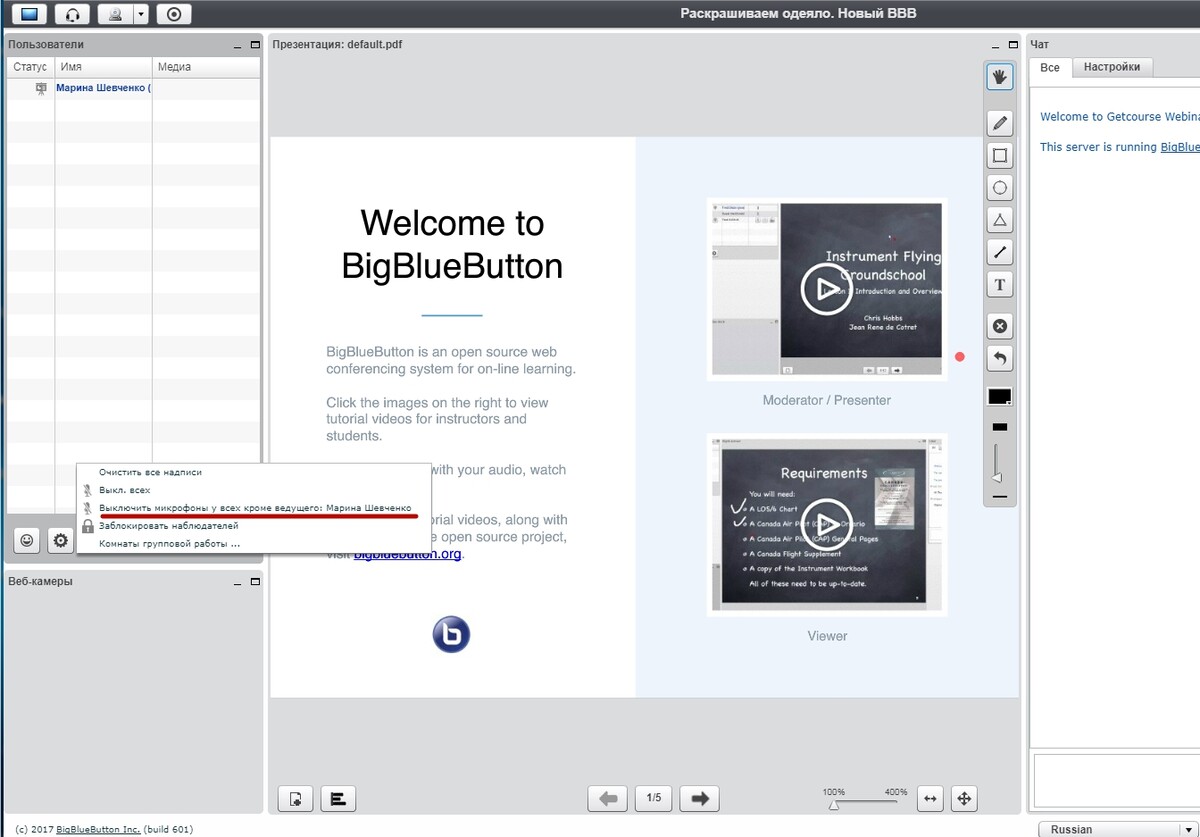Play the Moderator / Presenter tutorial video
Screen dimensions: 1200x837
click(826, 289)
